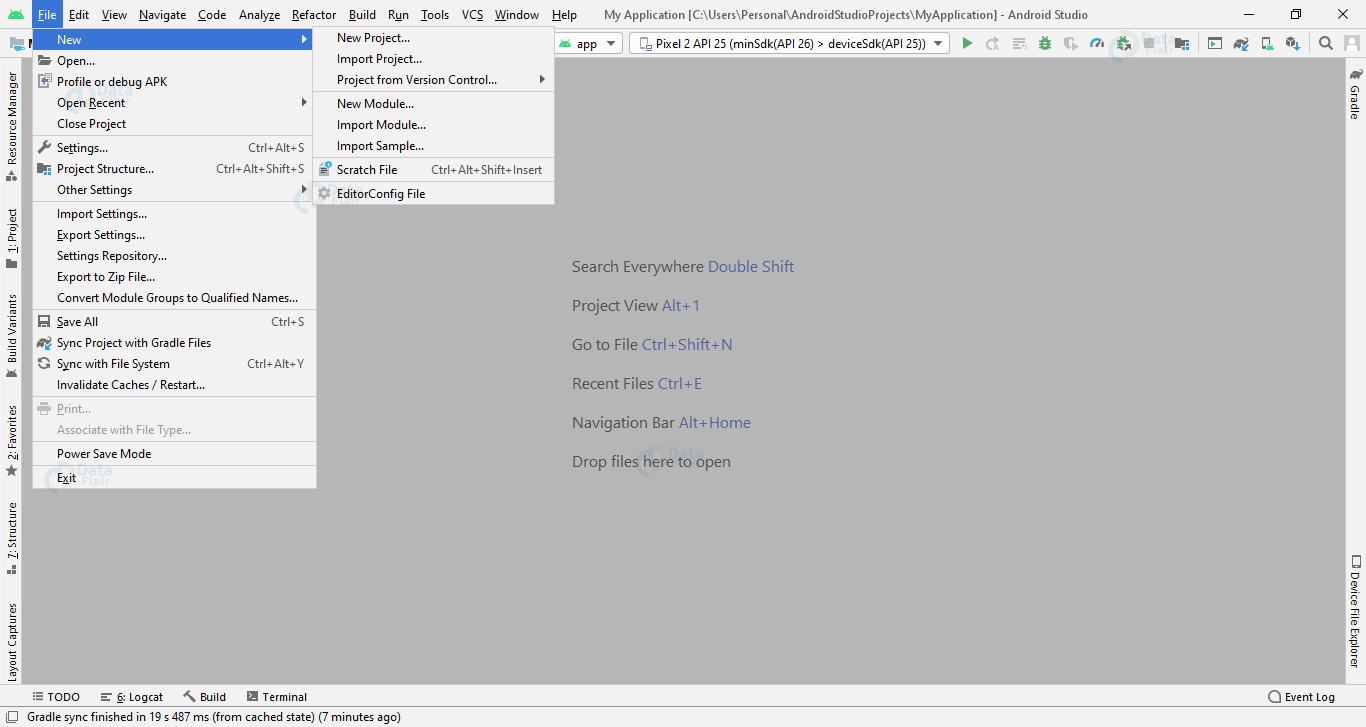Run app with coverage icon
Screen dimensions: 1366x727
pyautogui.click(x=1071, y=43)
